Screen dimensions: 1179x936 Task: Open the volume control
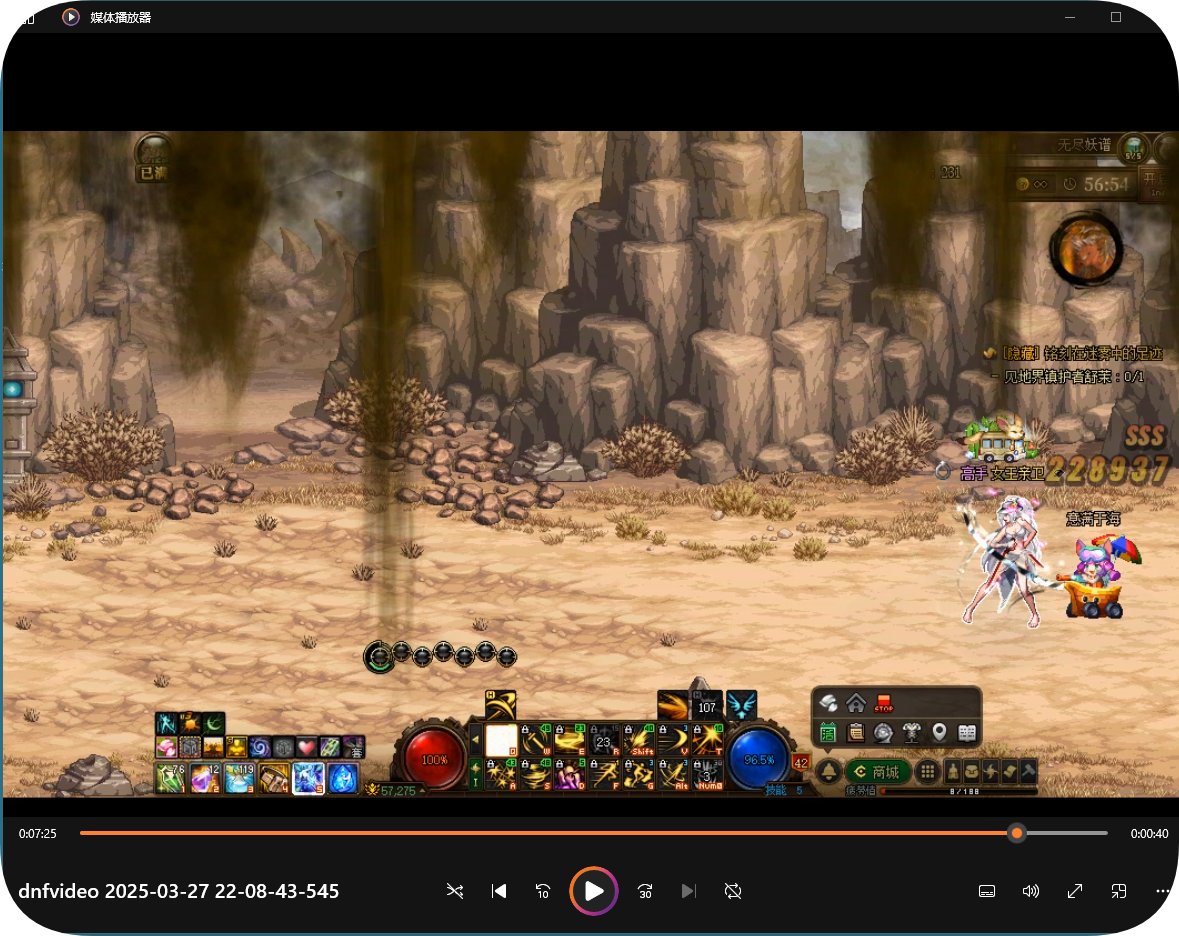pos(1031,891)
